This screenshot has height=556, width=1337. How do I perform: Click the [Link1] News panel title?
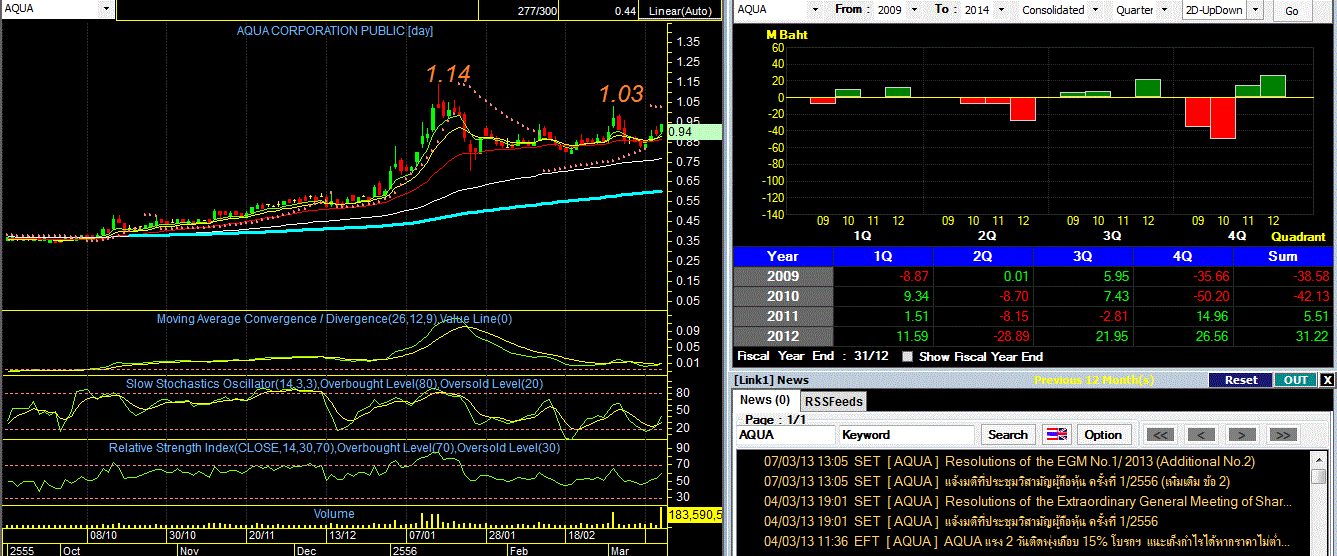(771, 380)
